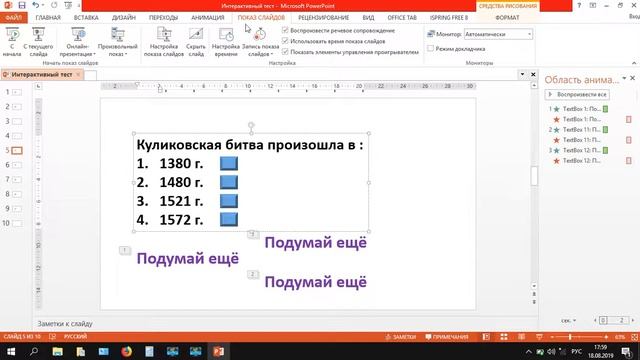
Task: Open ВИД tab
Action: [368, 18]
